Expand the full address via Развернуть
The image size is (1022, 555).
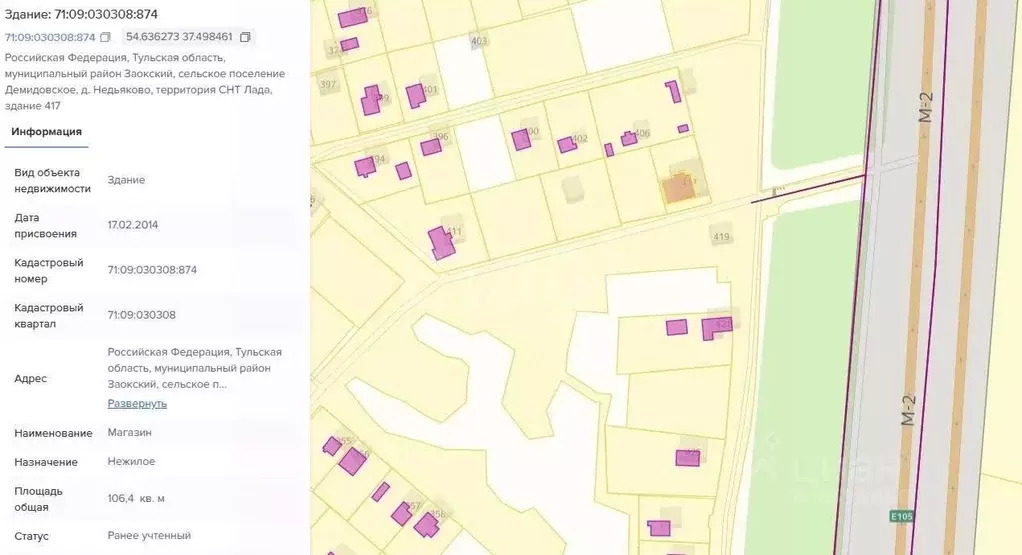click(137, 403)
